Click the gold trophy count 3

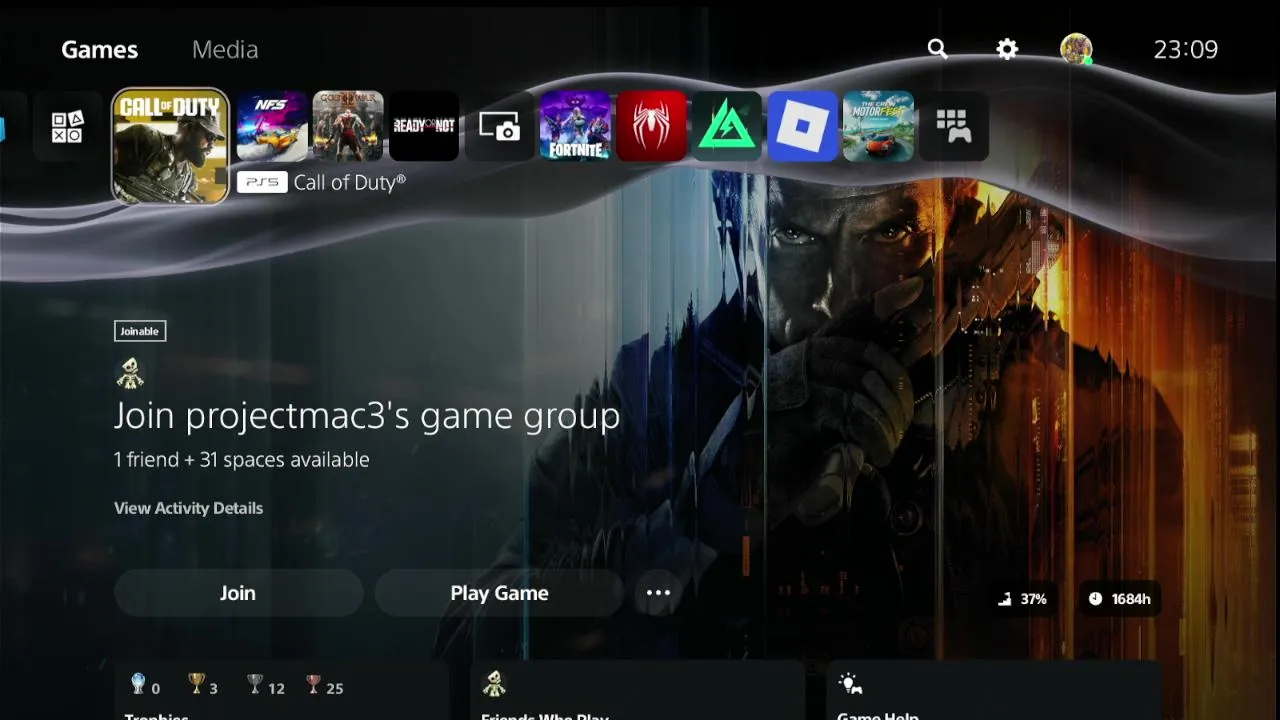point(203,687)
